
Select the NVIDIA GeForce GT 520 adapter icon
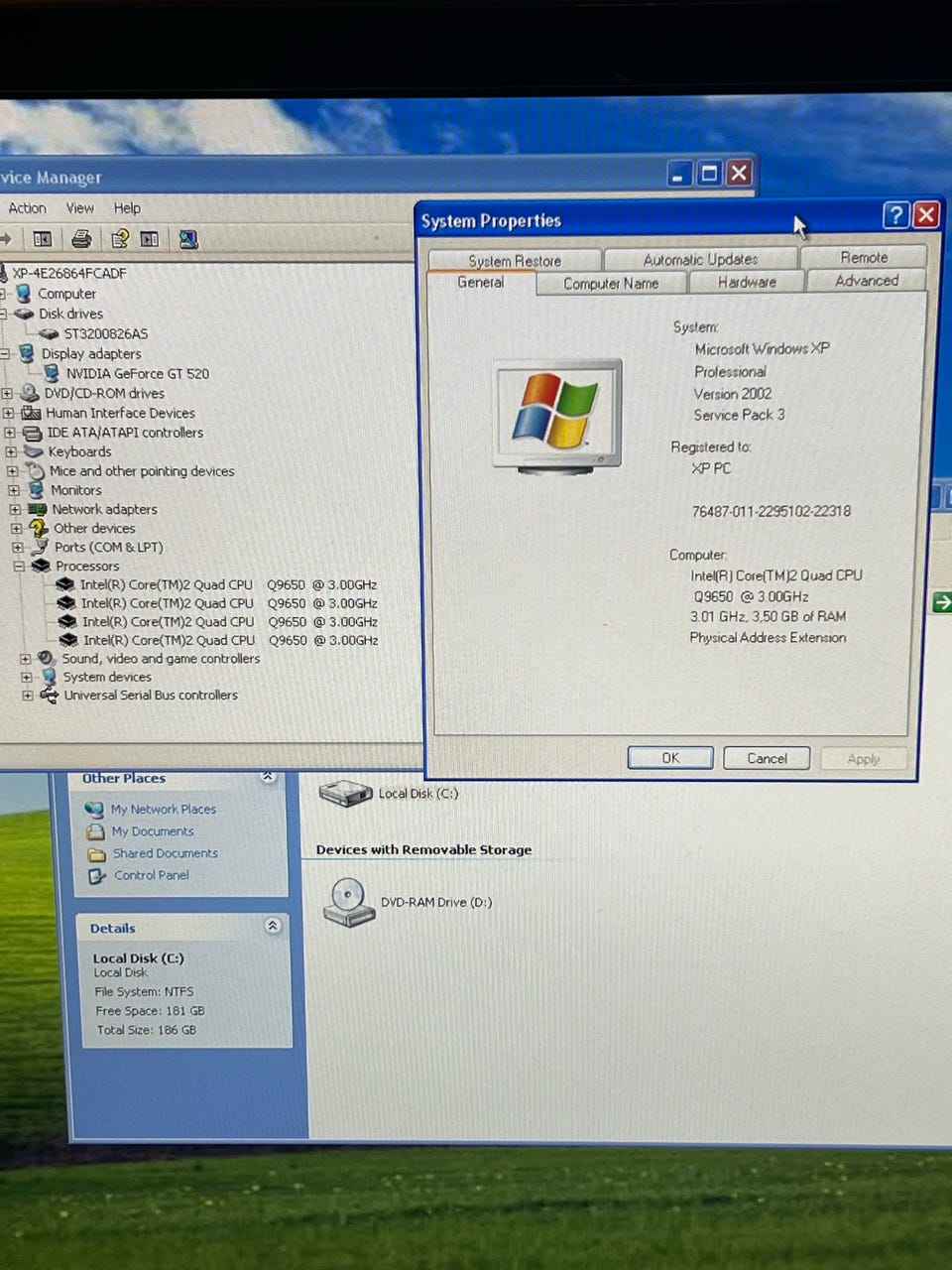point(52,373)
